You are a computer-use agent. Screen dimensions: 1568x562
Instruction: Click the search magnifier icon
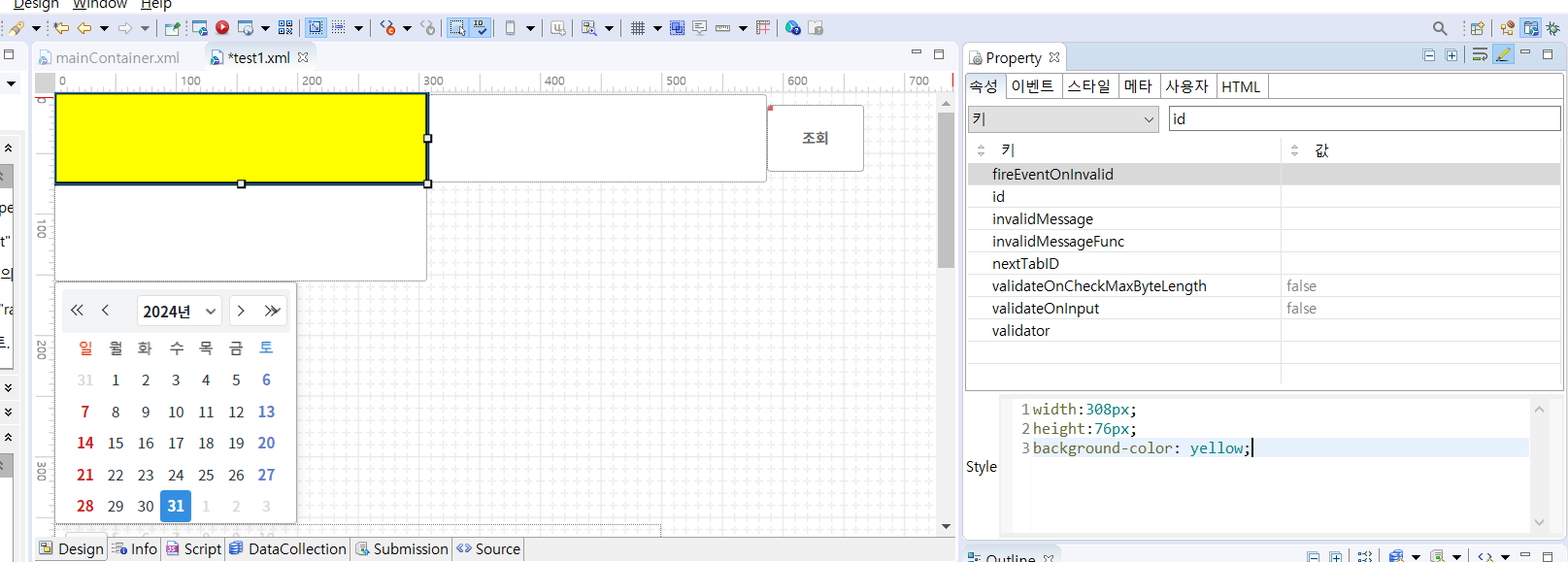(1440, 28)
